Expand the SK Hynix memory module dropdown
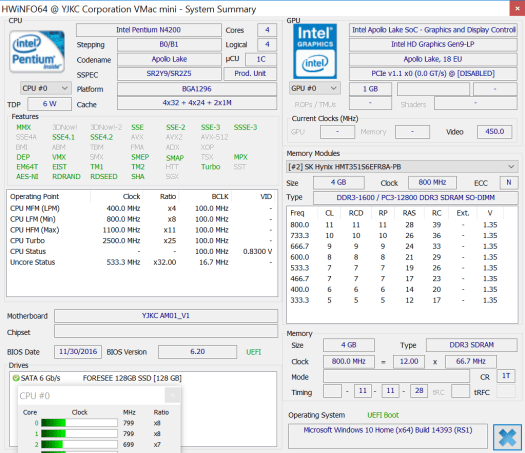Image resolution: width=525 pixels, height=453 pixels. click(x=402, y=167)
